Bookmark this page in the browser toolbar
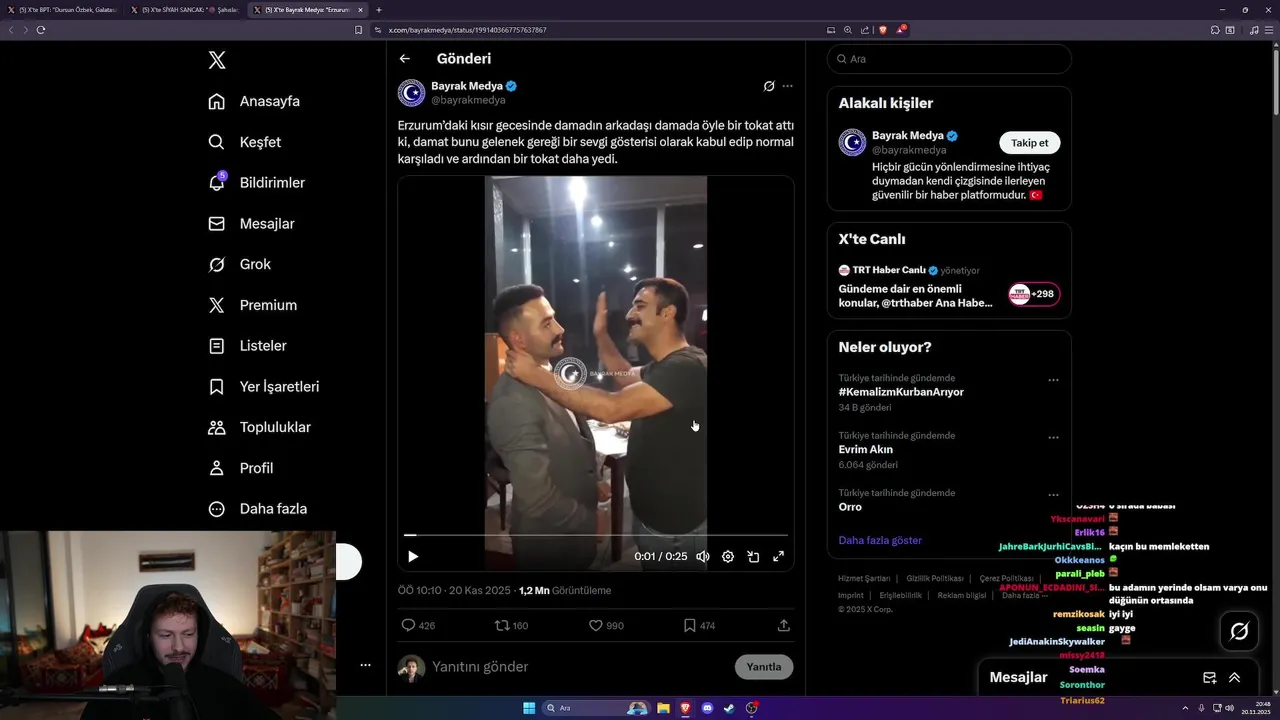This screenshot has height=720, width=1280. click(359, 30)
